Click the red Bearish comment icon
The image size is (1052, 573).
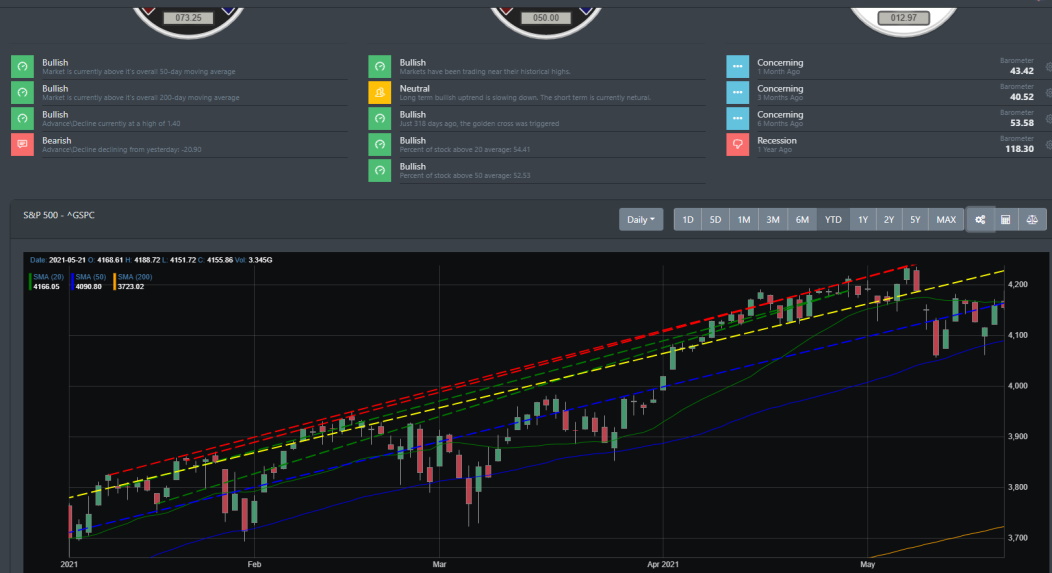(22, 144)
